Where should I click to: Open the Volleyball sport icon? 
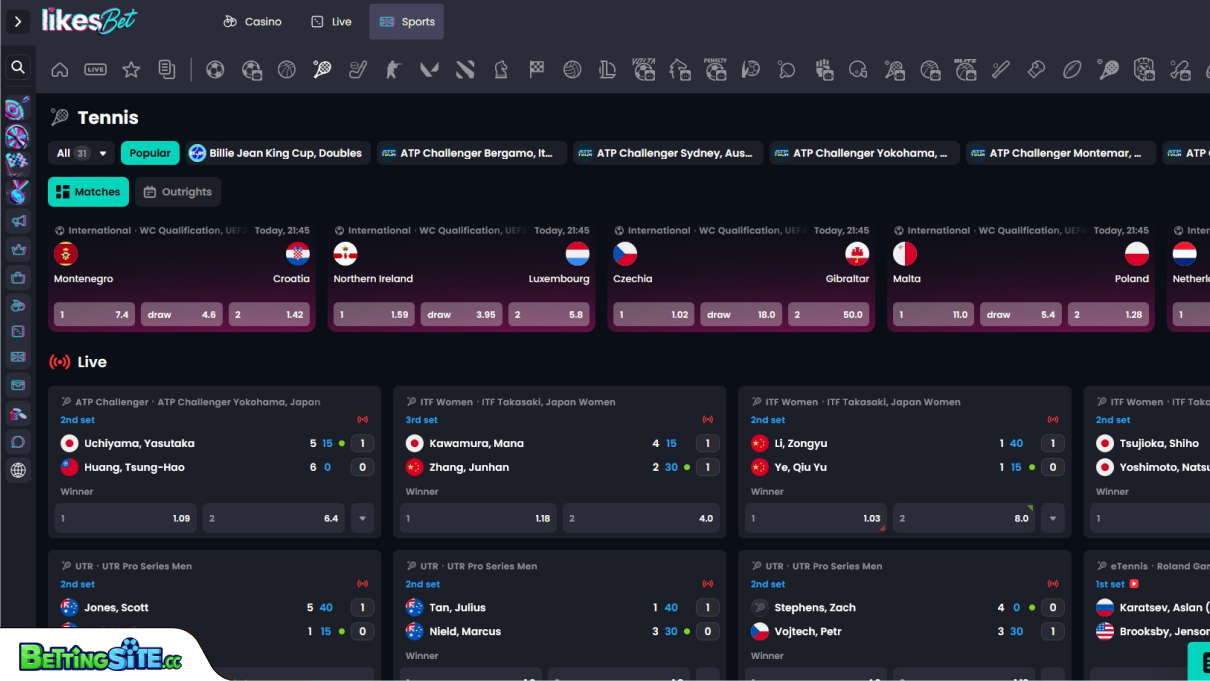(572, 69)
